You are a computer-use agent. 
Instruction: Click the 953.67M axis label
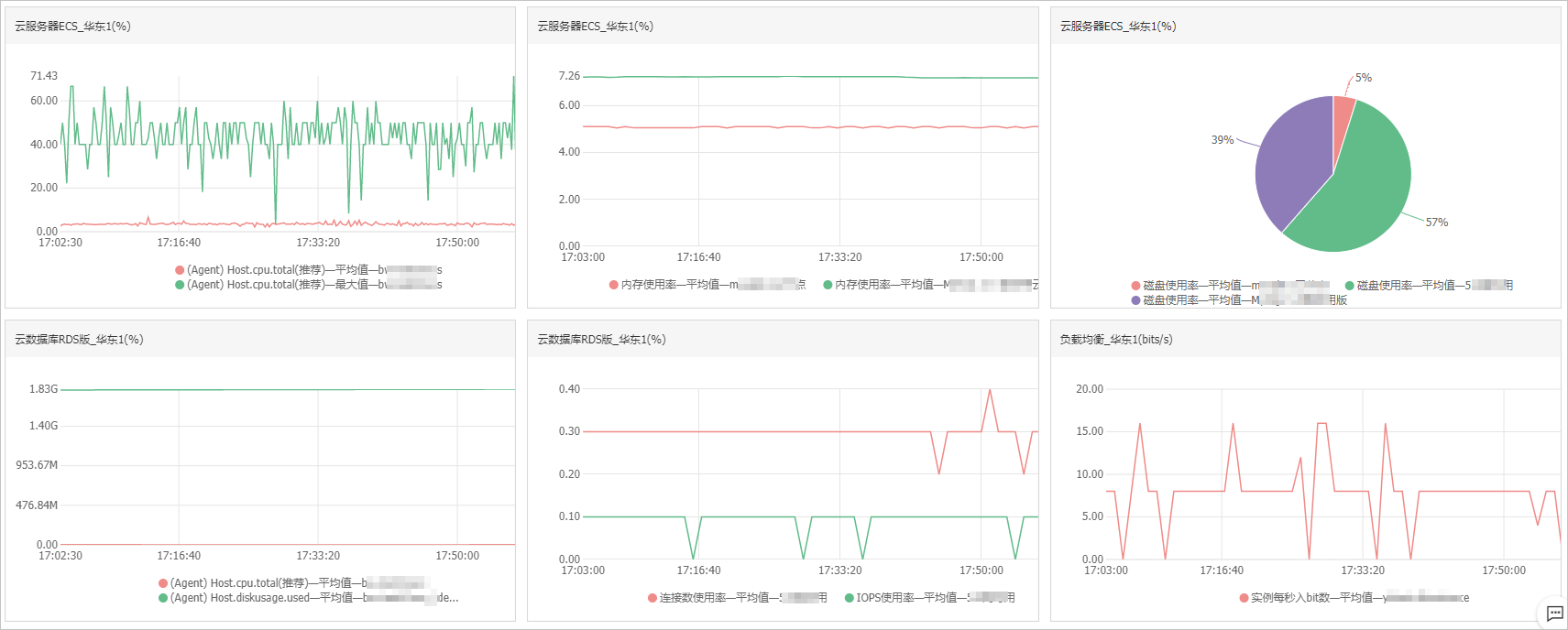pyautogui.click(x=37, y=465)
